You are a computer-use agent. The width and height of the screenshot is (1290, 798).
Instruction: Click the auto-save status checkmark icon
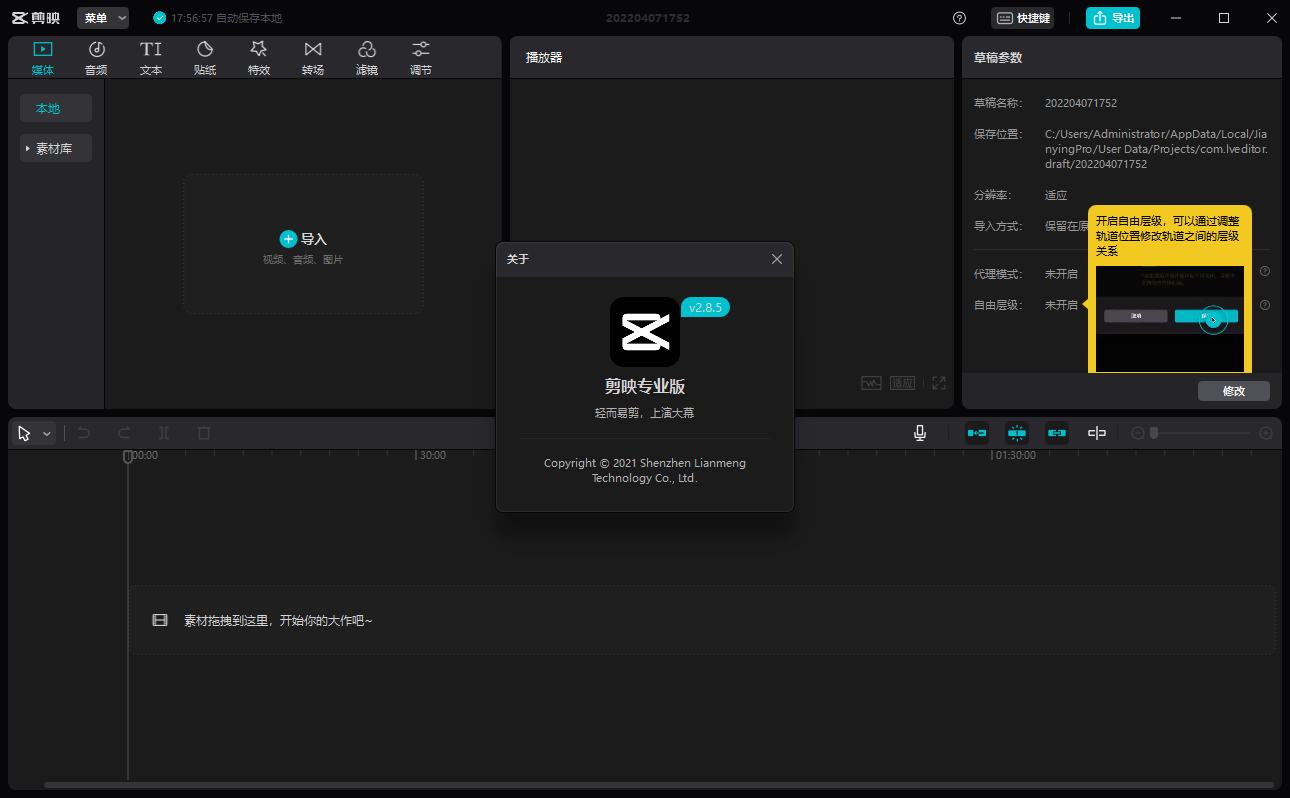pyautogui.click(x=159, y=18)
